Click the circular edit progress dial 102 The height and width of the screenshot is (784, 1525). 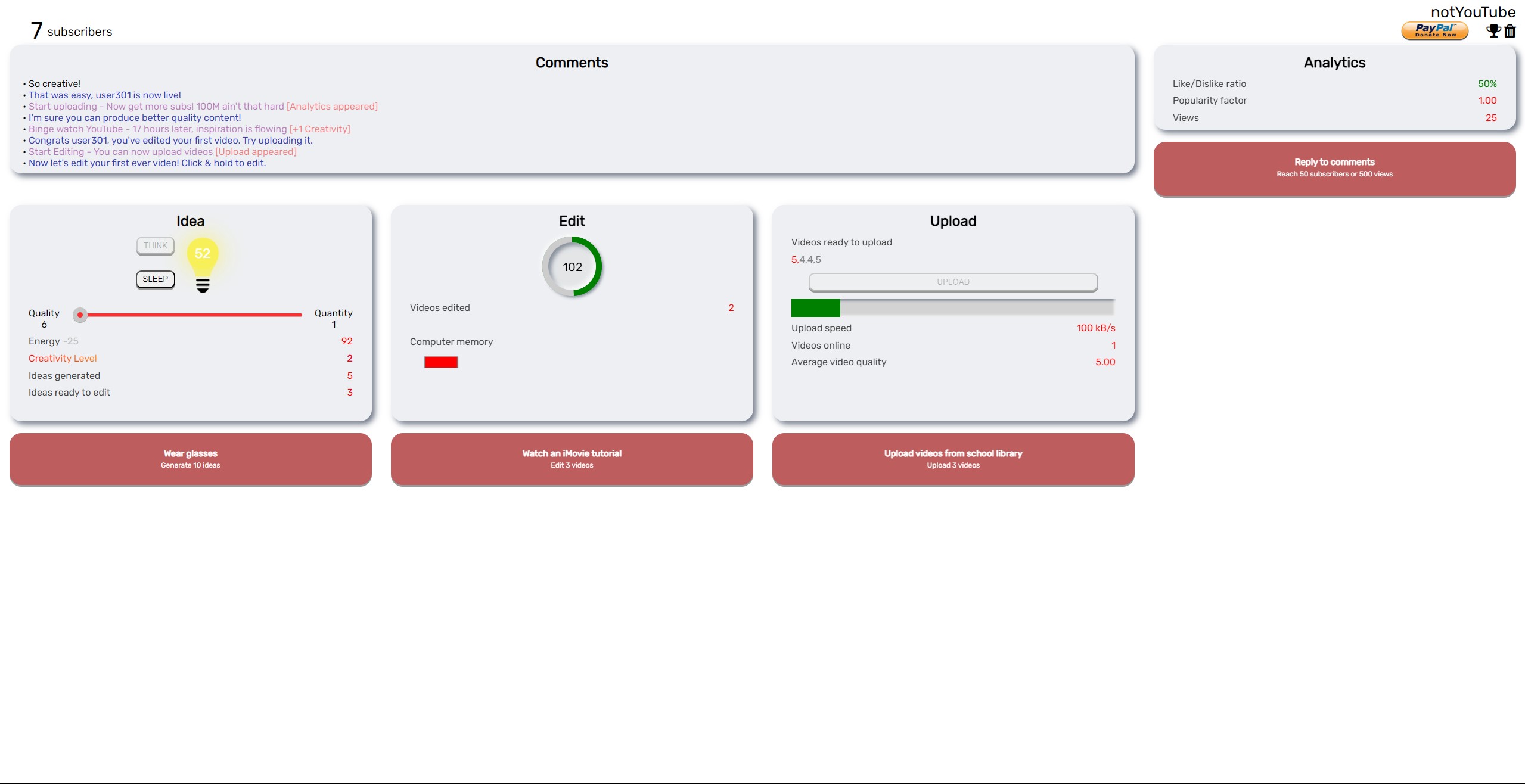(572, 267)
